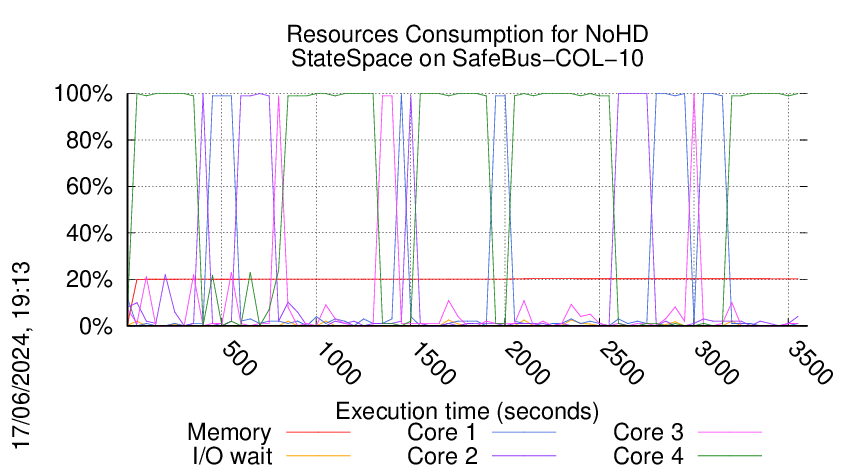Click the 40% y-axis label
The height and width of the screenshot is (475, 850).
pyautogui.click(x=89, y=233)
